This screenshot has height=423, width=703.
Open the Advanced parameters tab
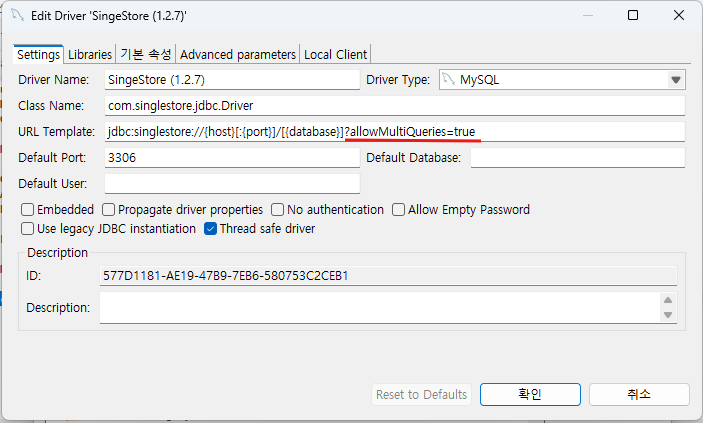[238, 54]
